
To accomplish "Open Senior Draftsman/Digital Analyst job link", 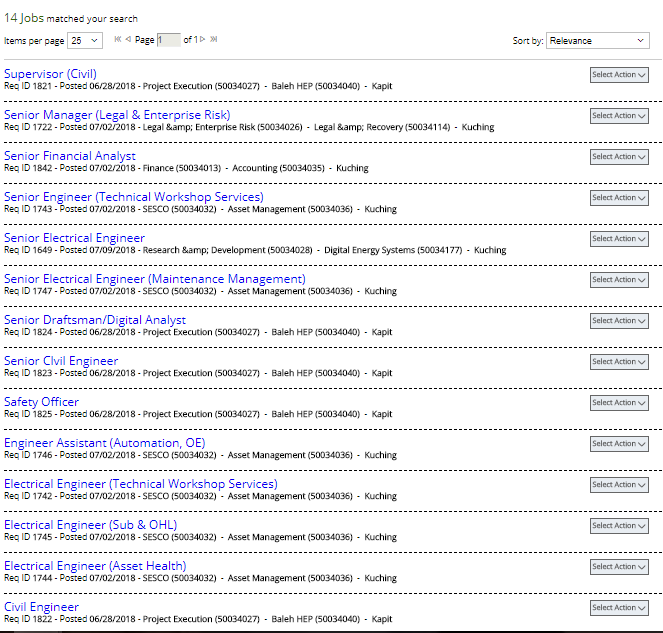I will click(95, 320).
